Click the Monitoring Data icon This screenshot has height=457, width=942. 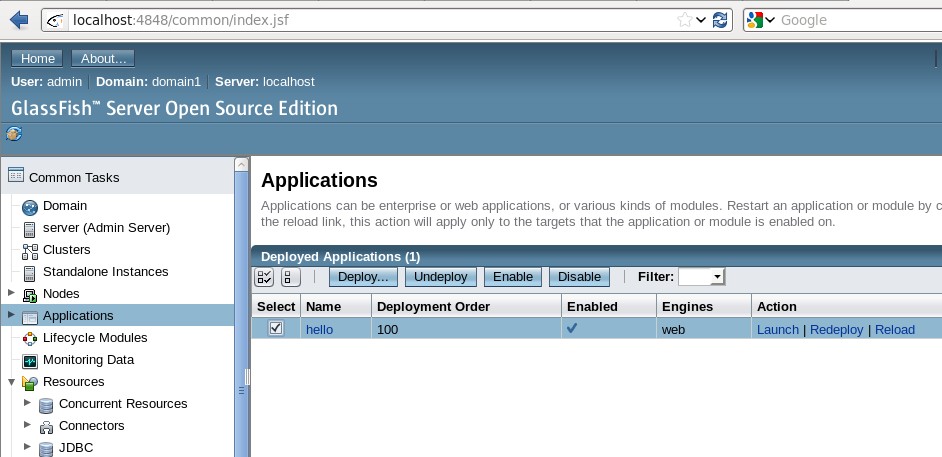click(x=29, y=361)
